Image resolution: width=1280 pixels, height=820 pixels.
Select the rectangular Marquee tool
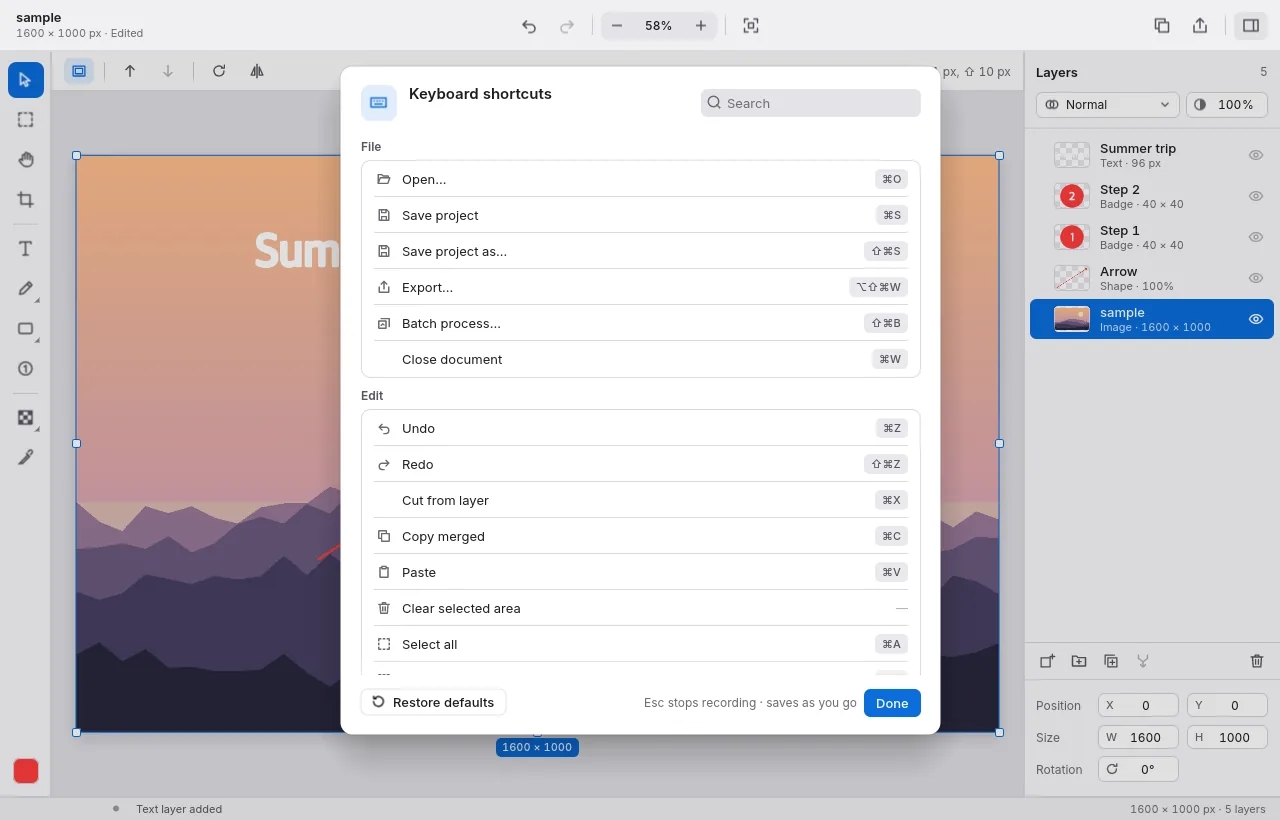(26, 120)
